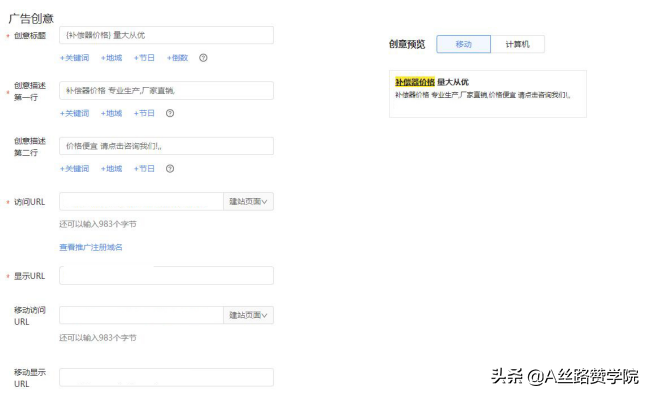The image size is (650, 396).
Task: Click preview description line of text
Action: pyautogui.click(x=483, y=95)
